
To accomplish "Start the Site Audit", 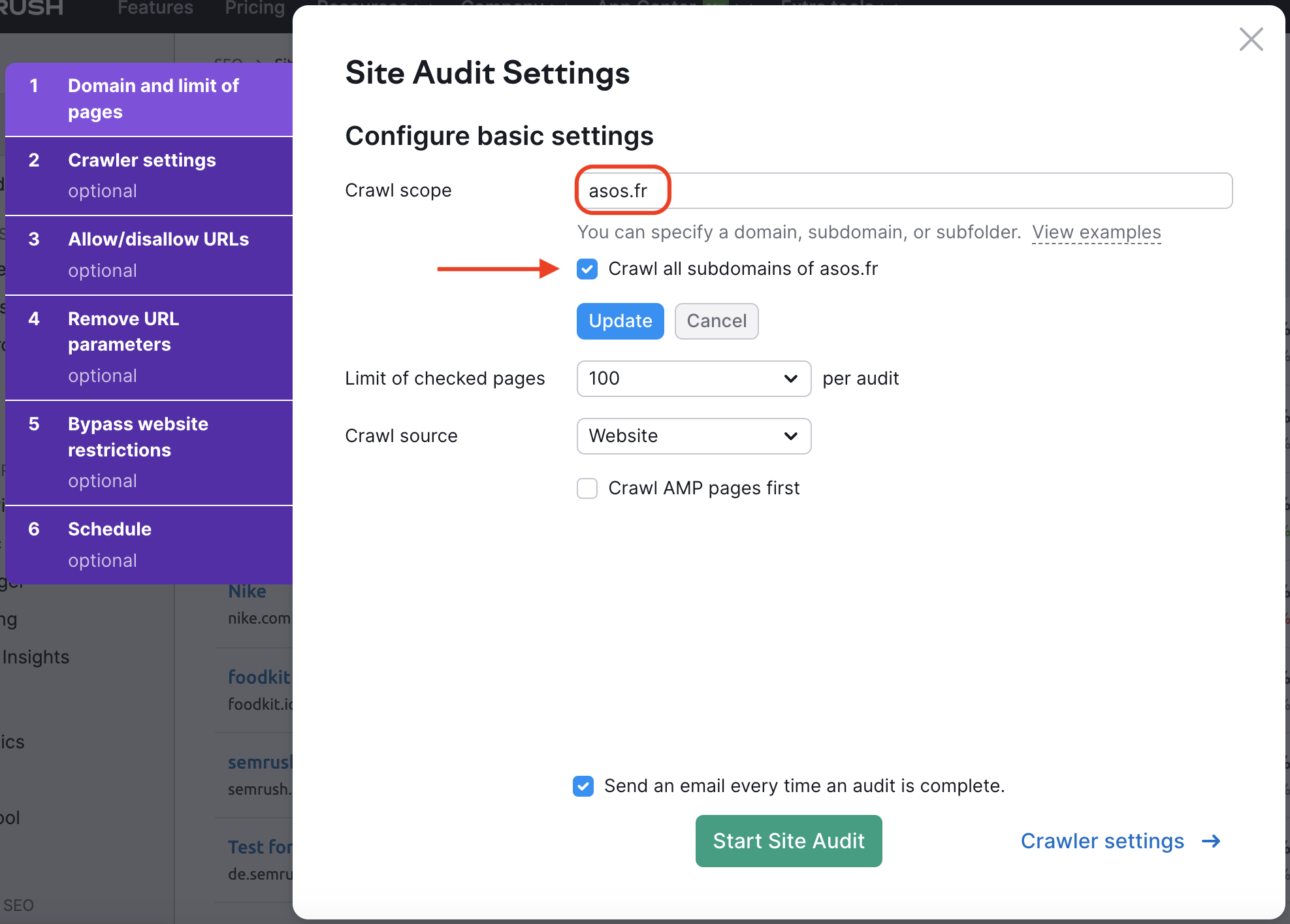I will click(788, 841).
